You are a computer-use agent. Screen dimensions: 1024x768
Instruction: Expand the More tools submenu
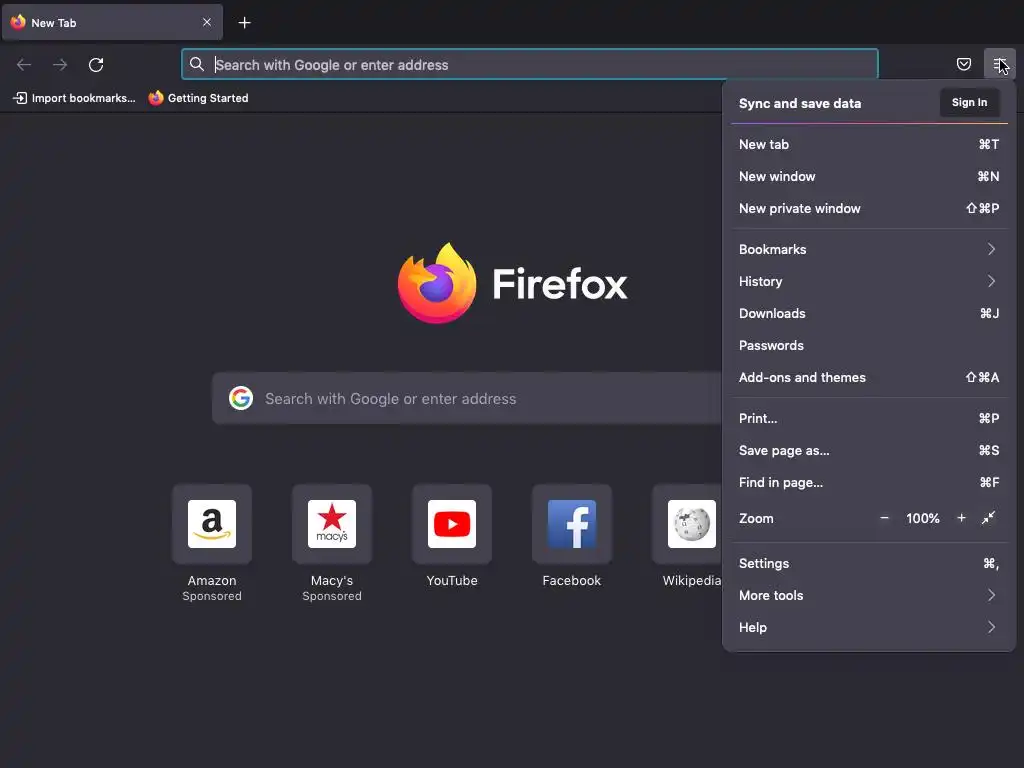click(x=869, y=596)
